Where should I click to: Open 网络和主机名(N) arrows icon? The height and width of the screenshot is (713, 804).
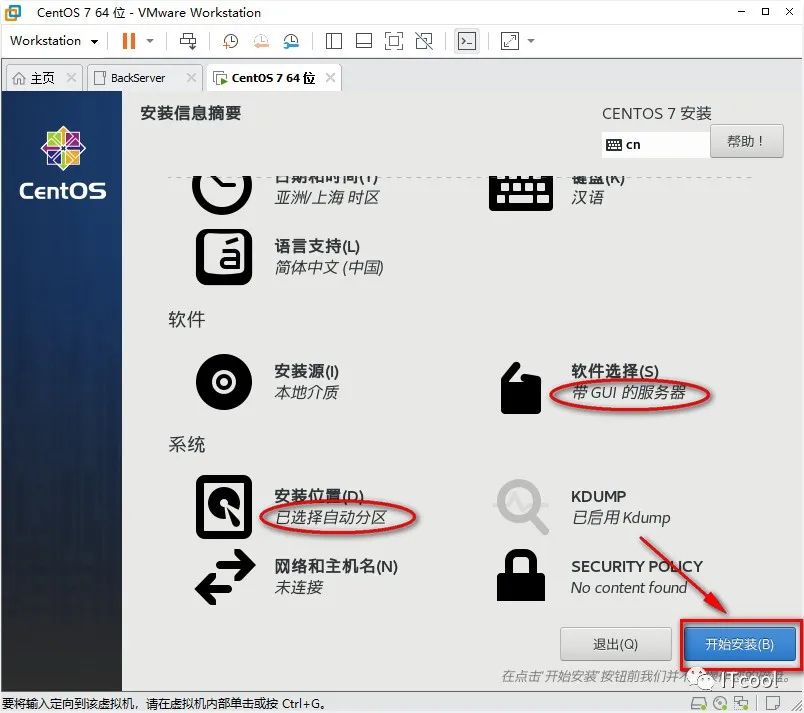tap(225, 577)
